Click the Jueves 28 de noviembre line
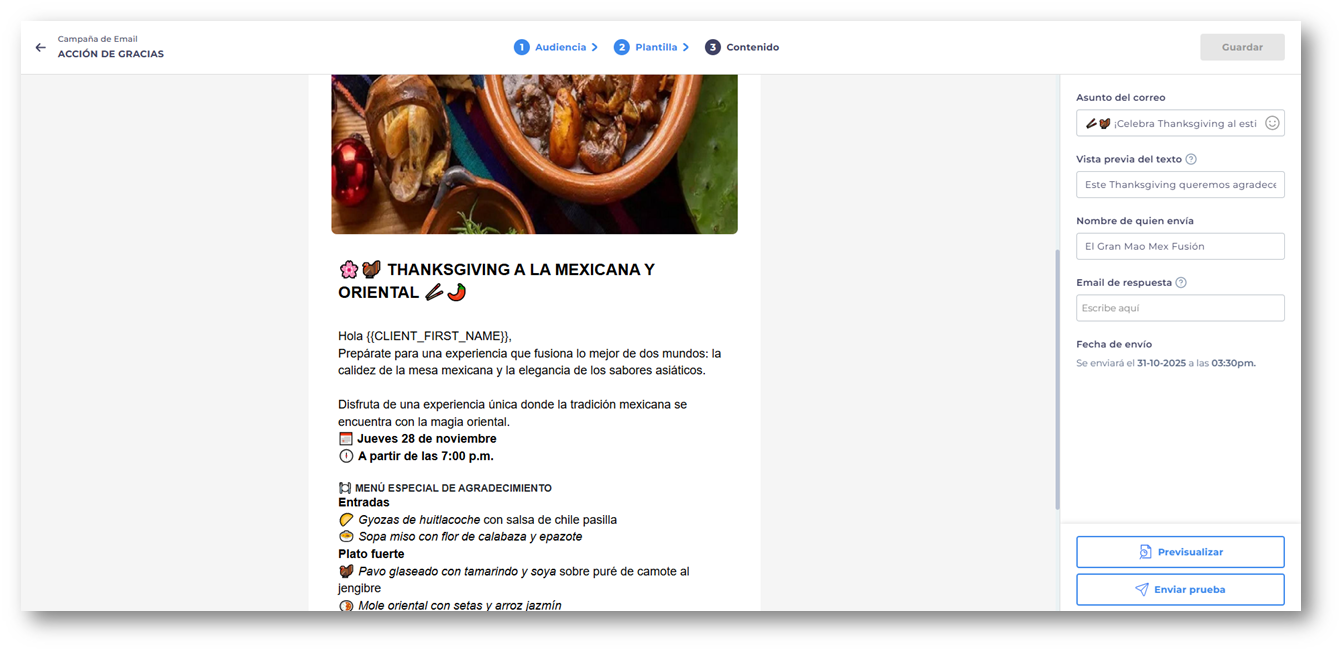This screenshot has height=653, width=1343. tap(417, 439)
